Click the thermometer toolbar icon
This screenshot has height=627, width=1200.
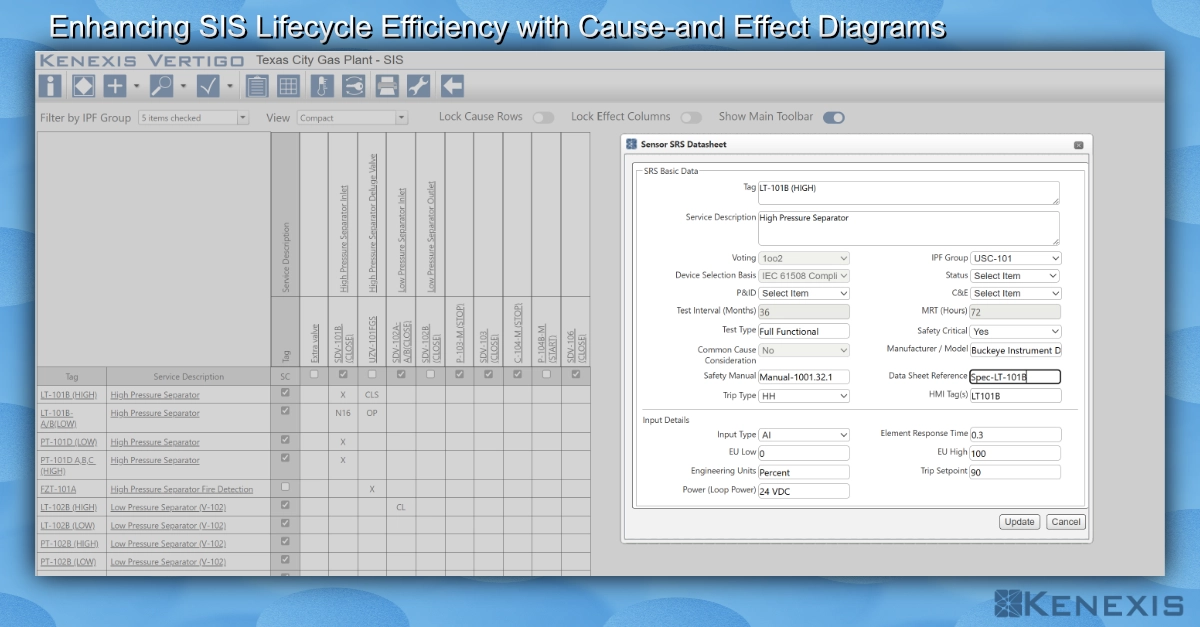click(x=322, y=86)
